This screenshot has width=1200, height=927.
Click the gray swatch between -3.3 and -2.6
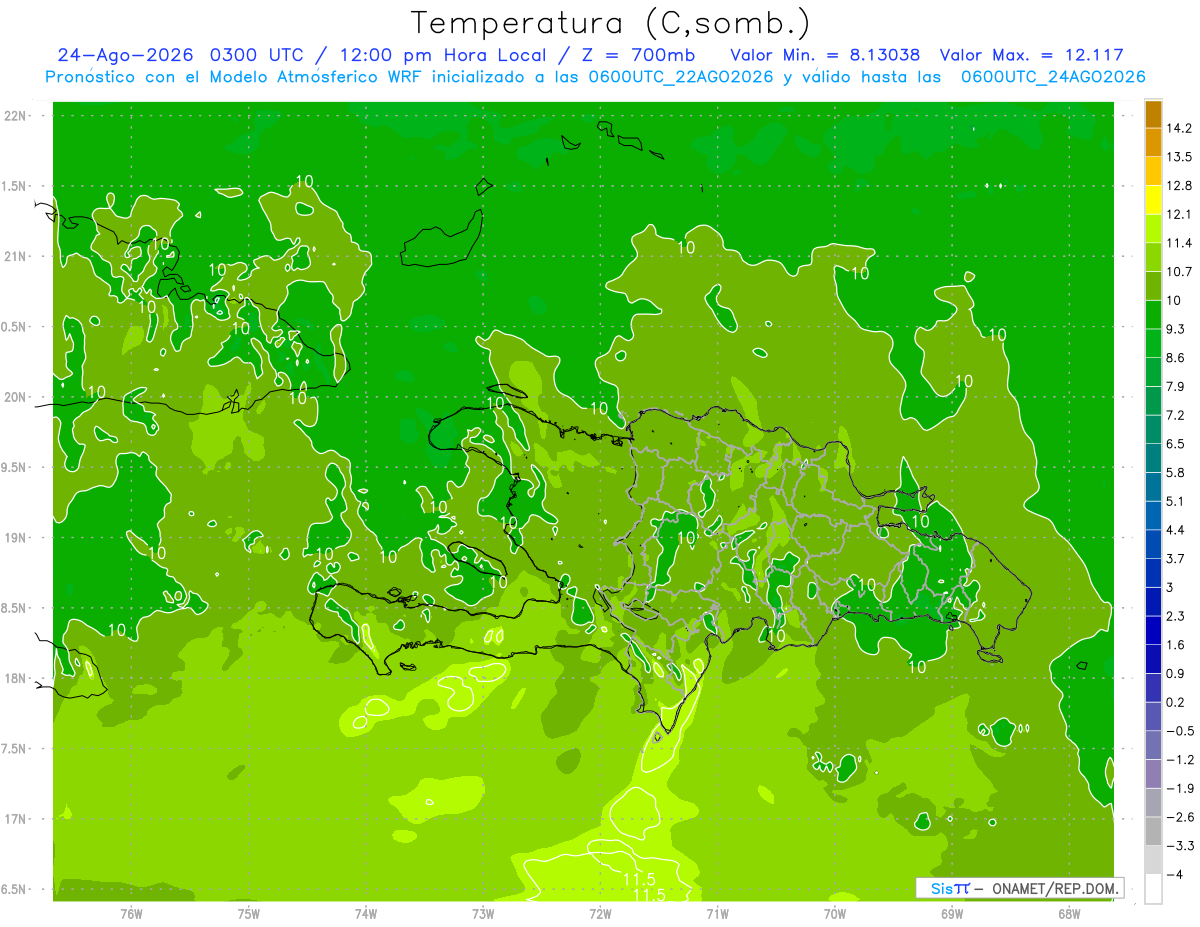coord(1153,832)
